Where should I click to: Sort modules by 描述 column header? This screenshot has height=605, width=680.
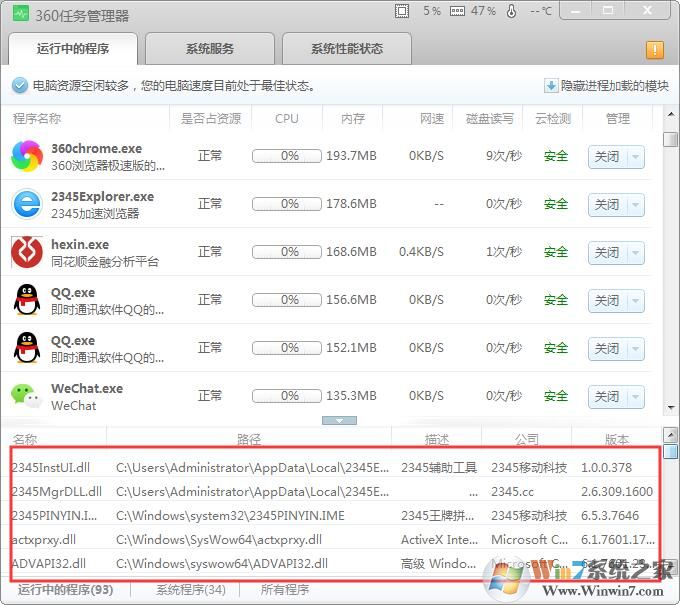(x=437, y=439)
